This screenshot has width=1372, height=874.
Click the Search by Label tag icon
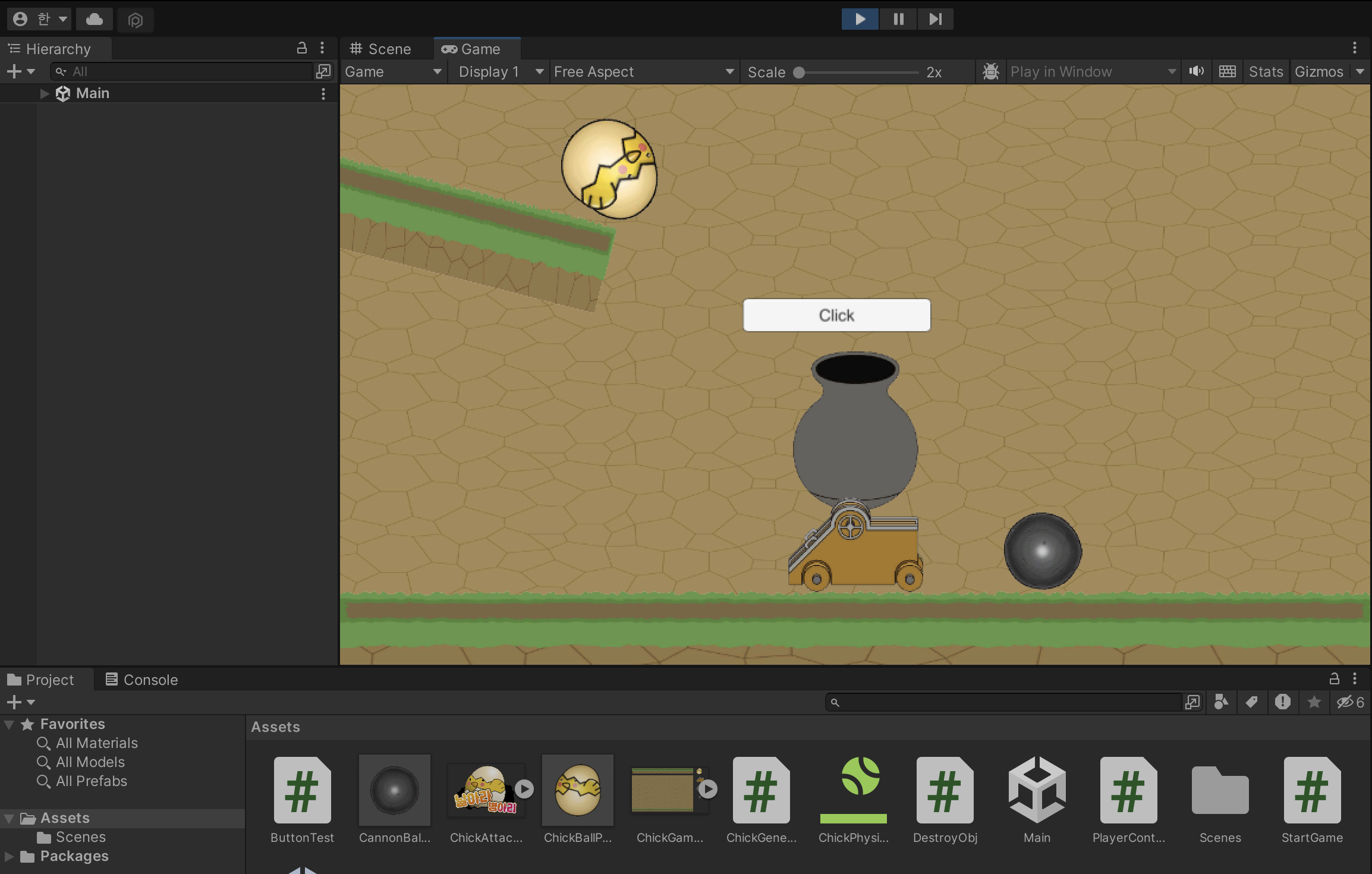tap(1251, 702)
